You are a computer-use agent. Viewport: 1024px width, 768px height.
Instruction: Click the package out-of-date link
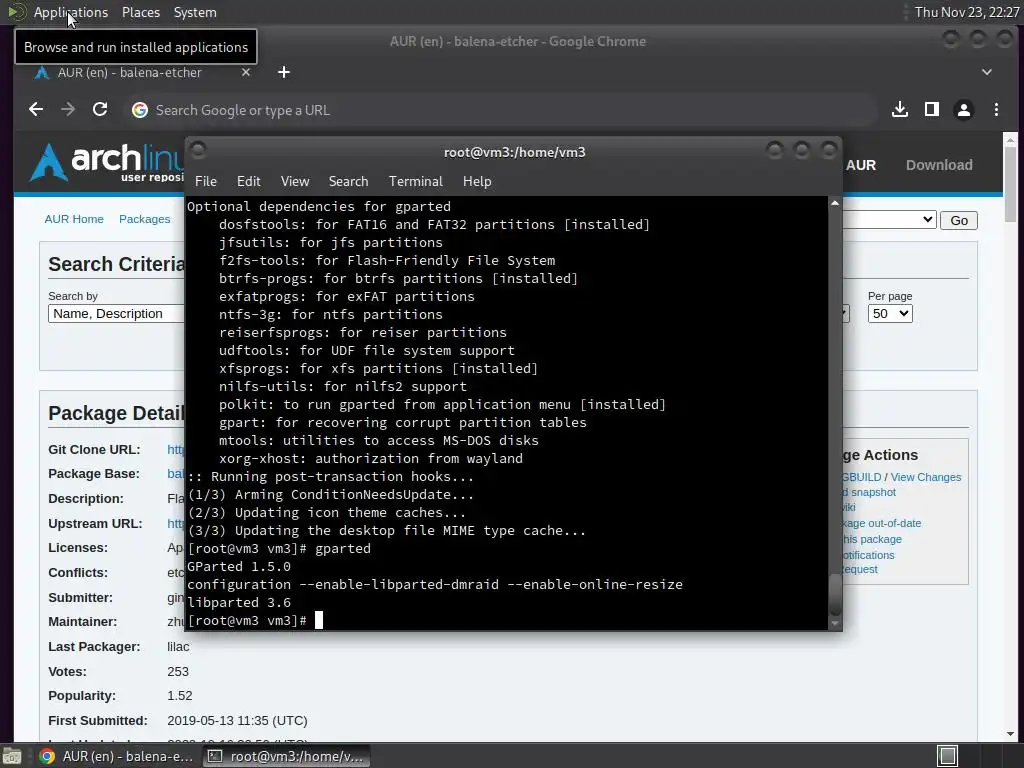[x=882, y=523]
